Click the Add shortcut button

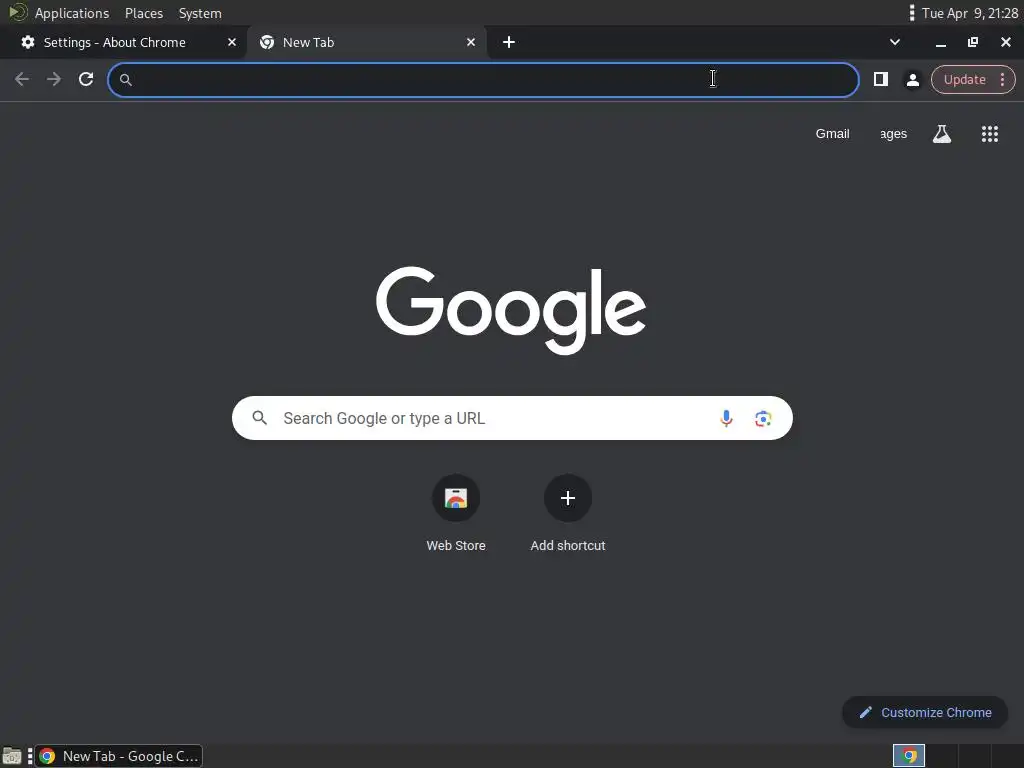click(568, 498)
